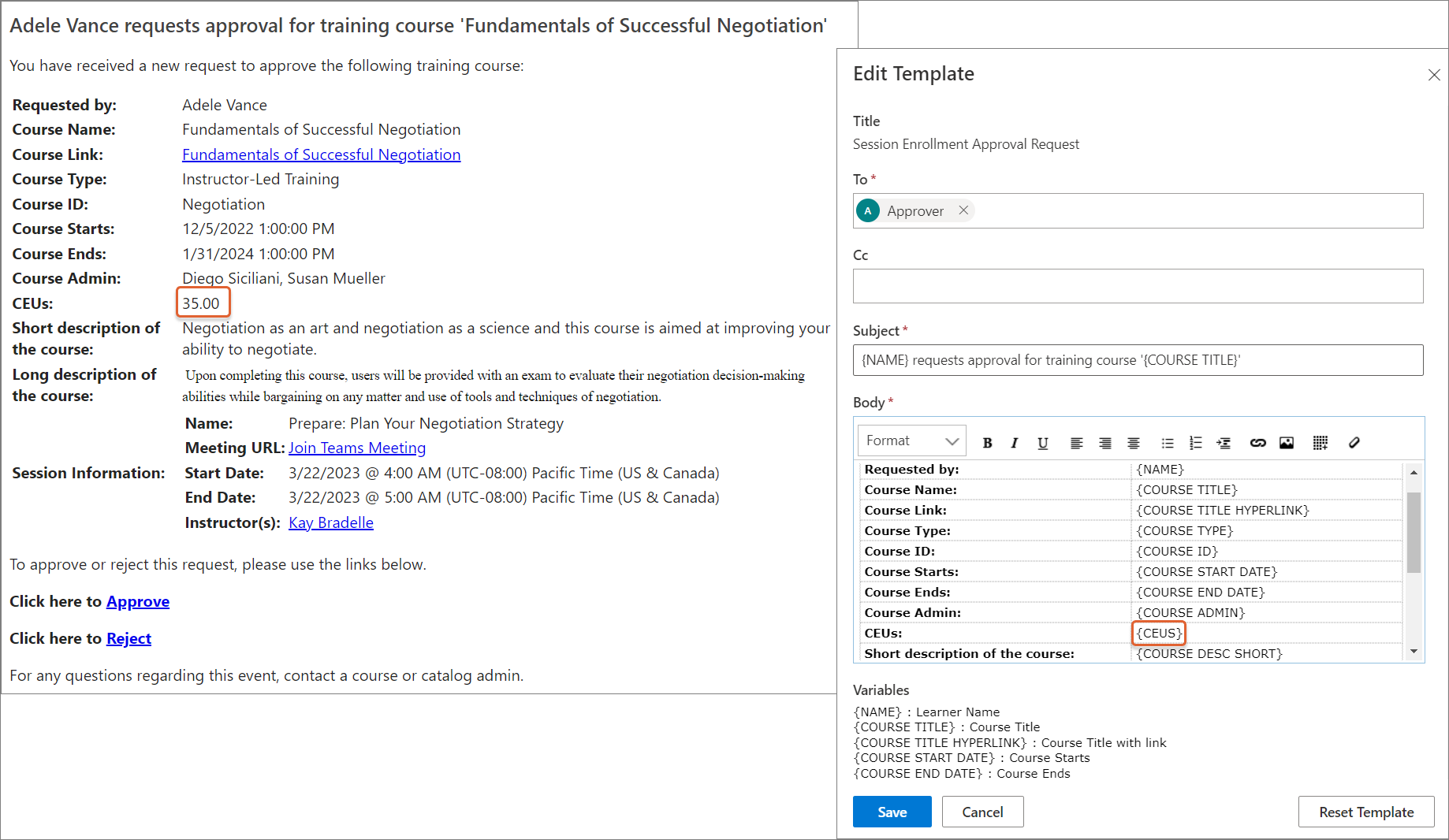Increase indent using the indent icon
This screenshot has height=840, width=1449.
(1224, 443)
